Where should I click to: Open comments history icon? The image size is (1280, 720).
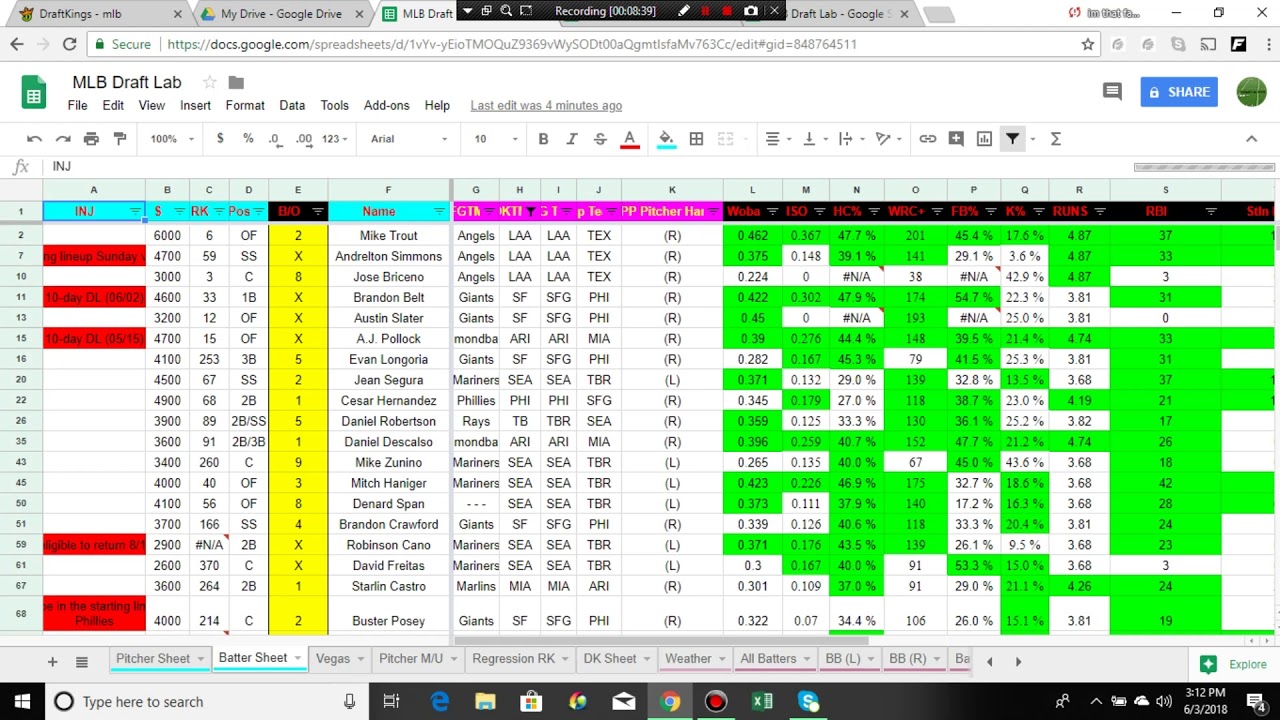click(x=1112, y=92)
